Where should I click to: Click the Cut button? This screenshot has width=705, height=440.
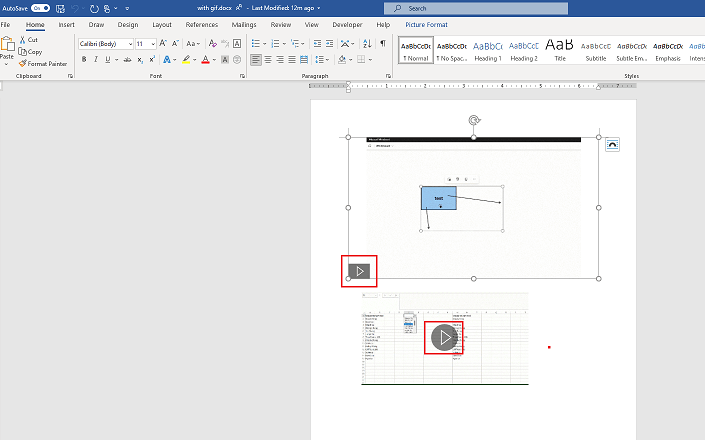point(29,40)
